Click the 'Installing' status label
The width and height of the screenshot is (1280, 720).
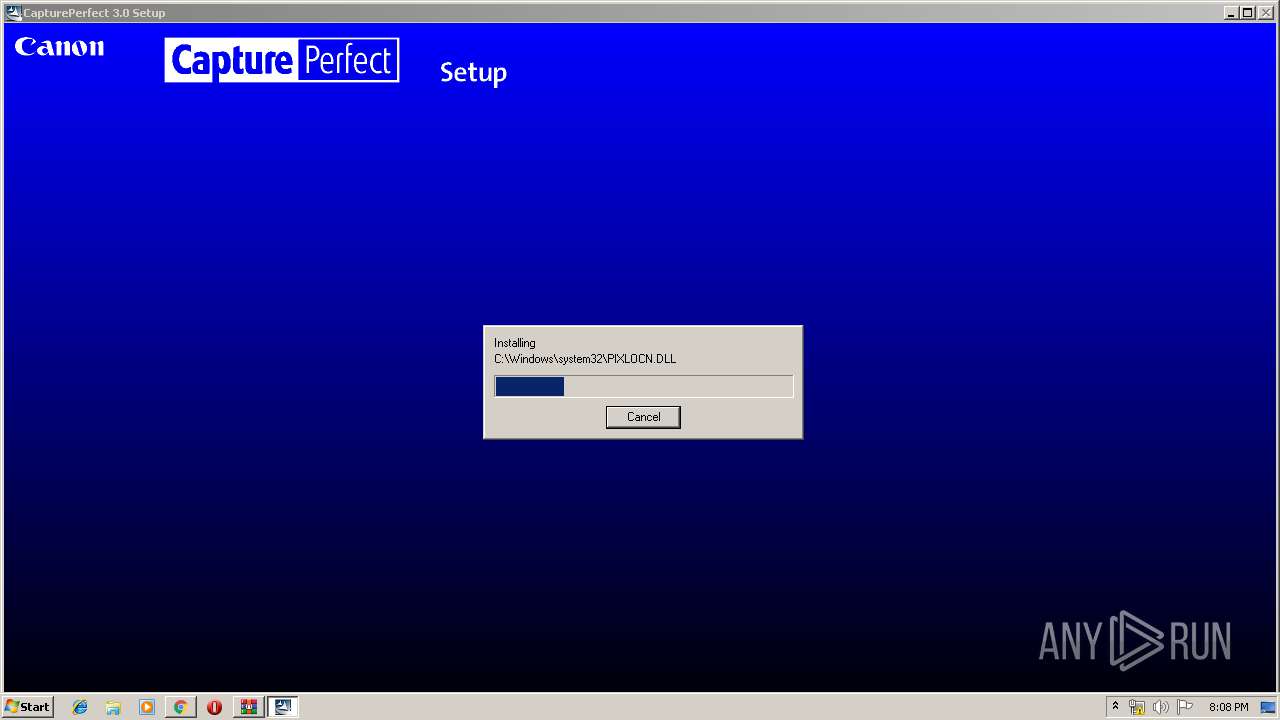coord(515,343)
